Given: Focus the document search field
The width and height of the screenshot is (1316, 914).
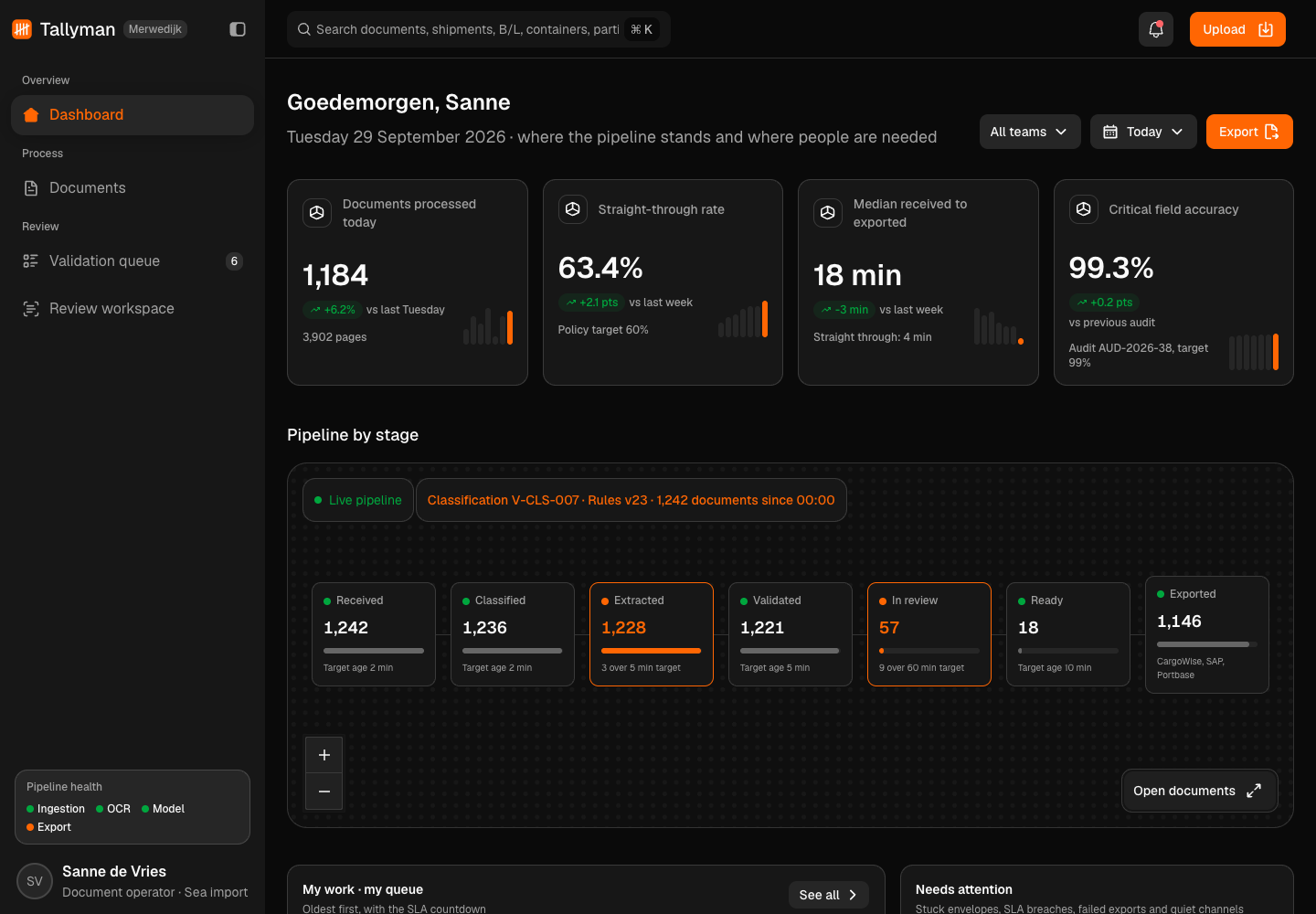Looking at the screenshot, I should [x=479, y=29].
